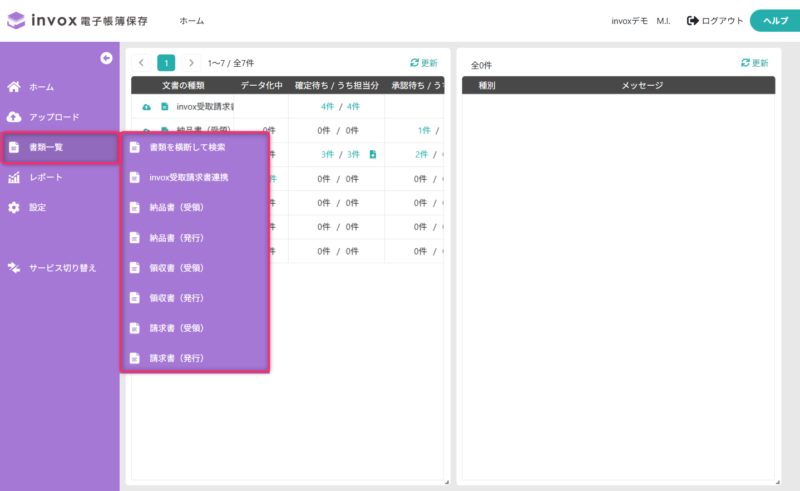Click the M.I. user initials
Screen dimensions: 800x491
[663, 21]
